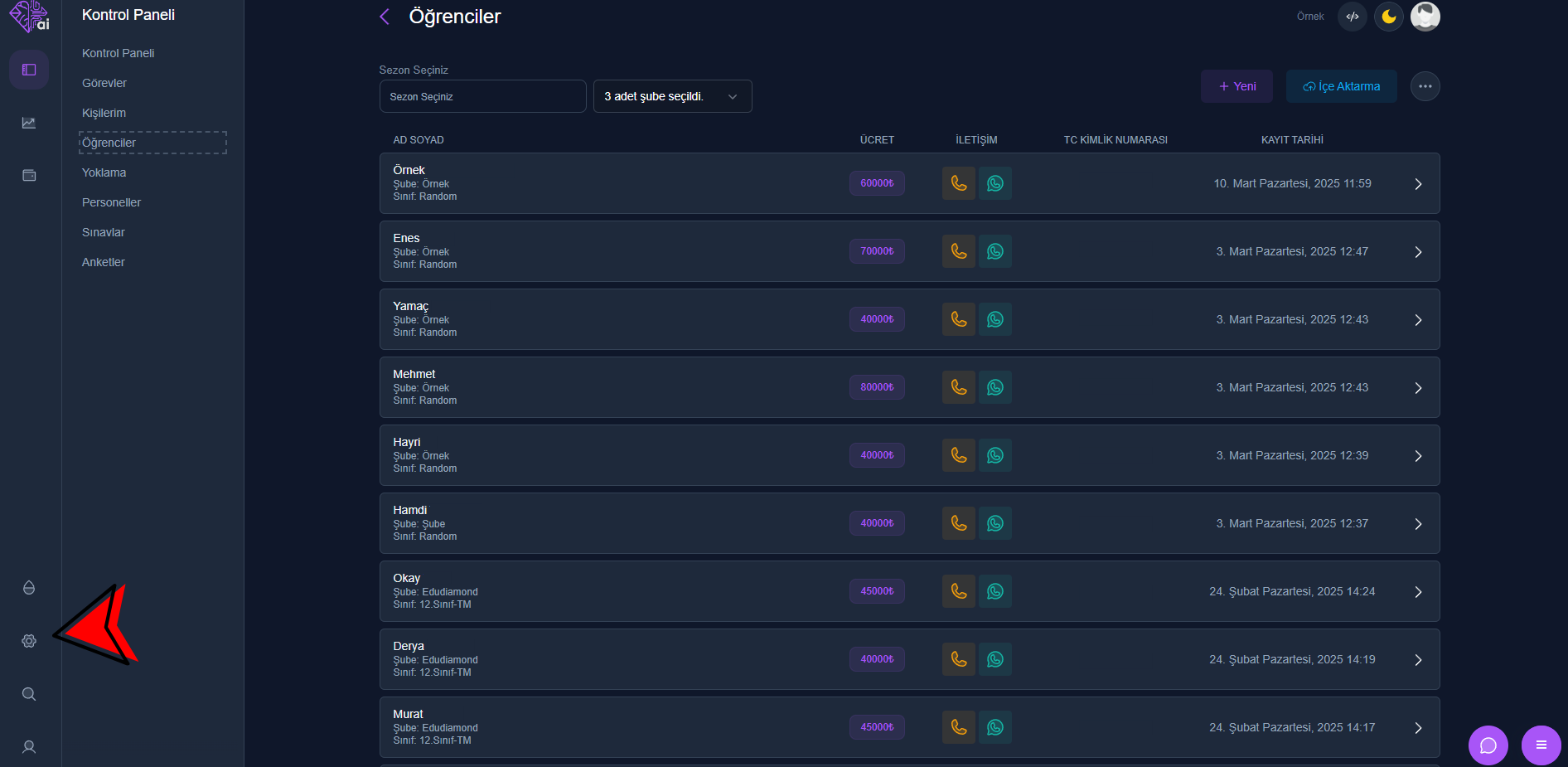The width and height of the screenshot is (1568, 767).
Task: Call the student Hayri via phone icon
Action: point(959,455)
